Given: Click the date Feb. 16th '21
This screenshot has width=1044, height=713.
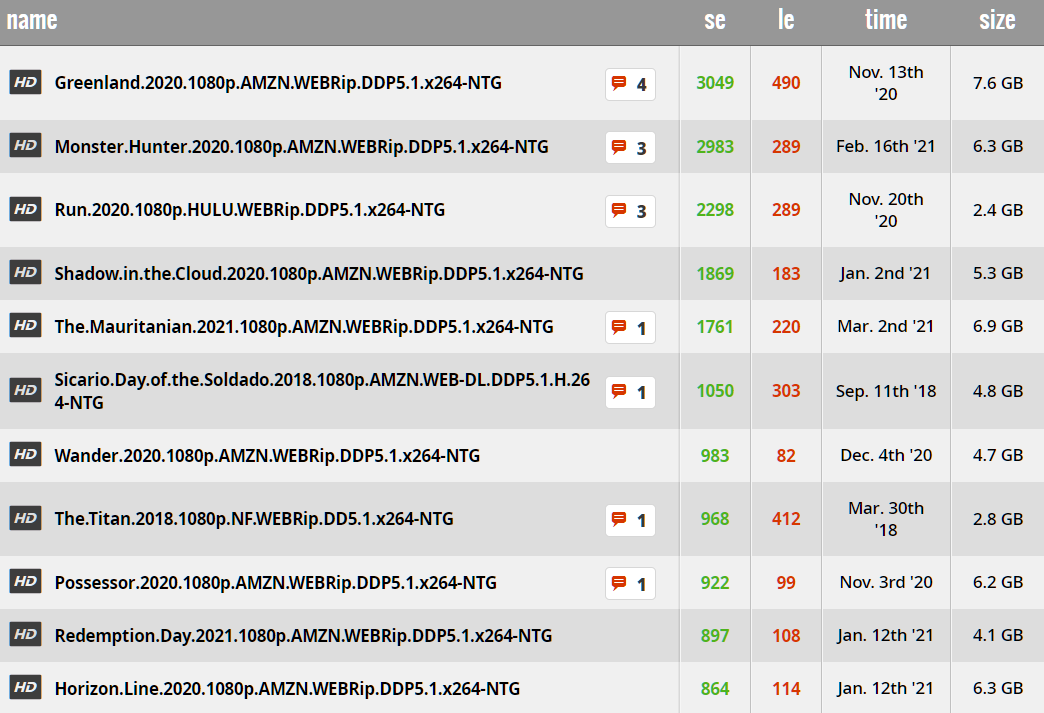Looking at the screenshot, I should click(886, 146).
